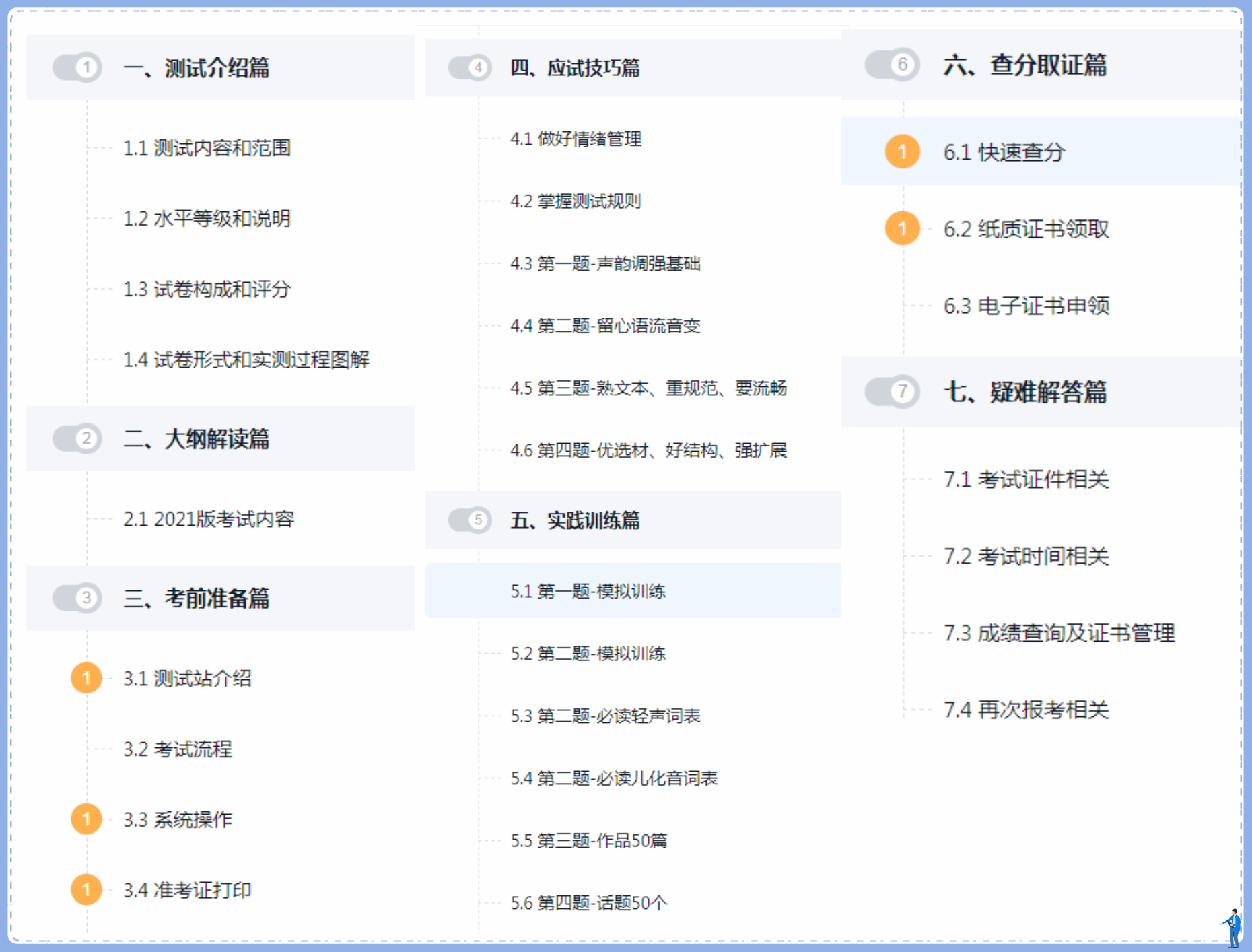Image resolution: width=1252 pixels, height=952 pixels.
Task: Collapse the 二、大纲解读篇 section header
Action: click(x=197, y=439)
